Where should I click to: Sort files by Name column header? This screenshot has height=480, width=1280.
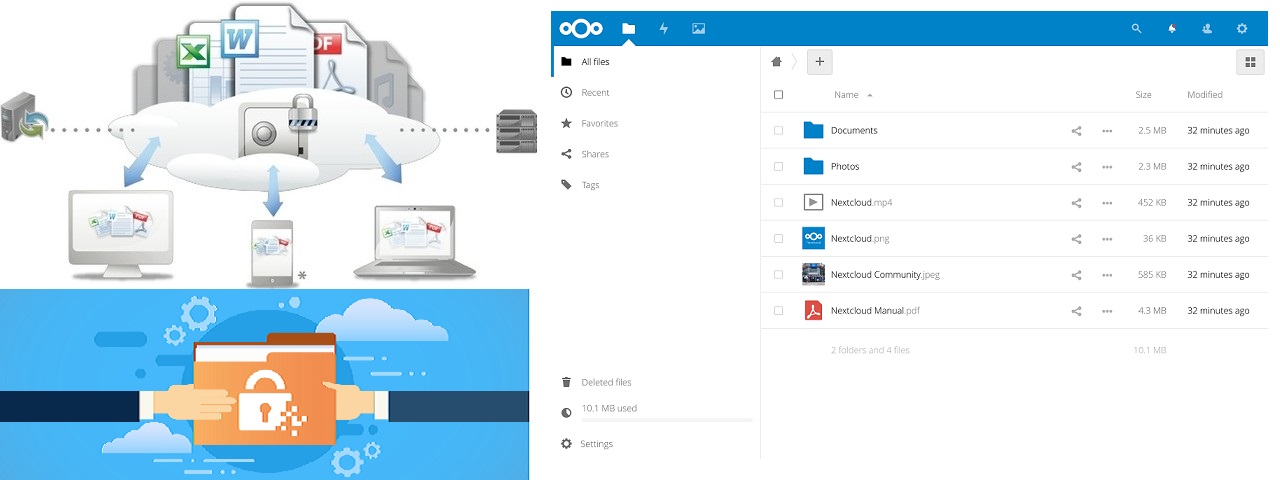tap(846, 95)
